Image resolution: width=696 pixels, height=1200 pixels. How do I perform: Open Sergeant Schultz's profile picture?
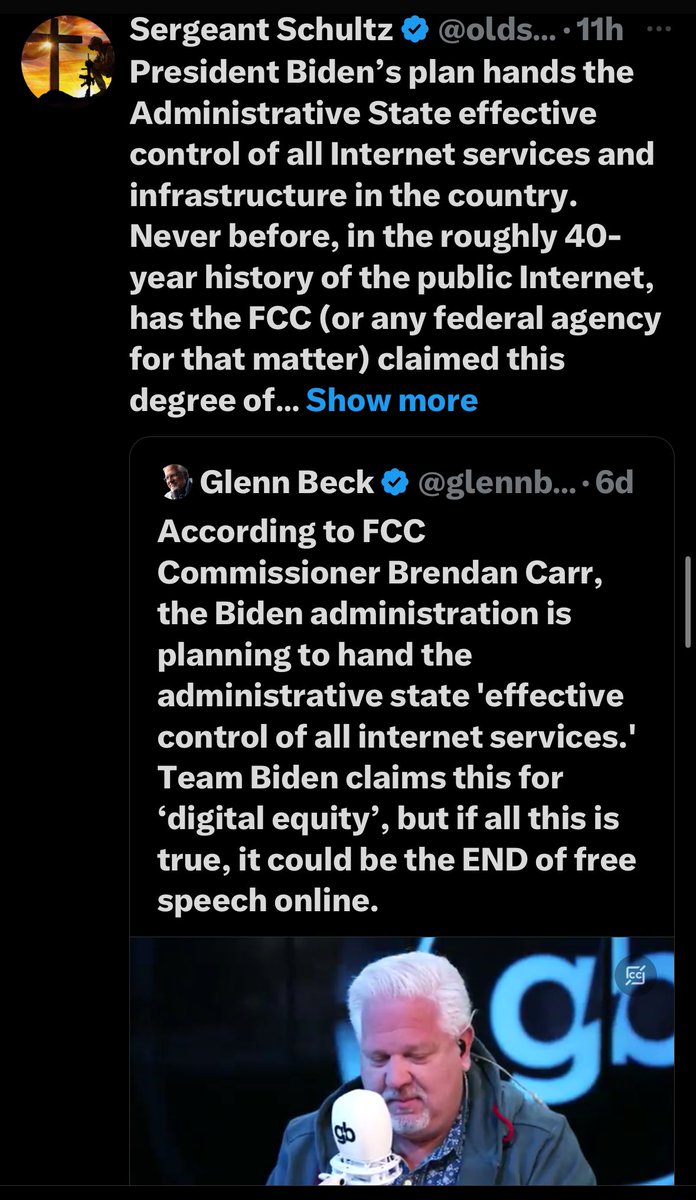coord(66,58)
